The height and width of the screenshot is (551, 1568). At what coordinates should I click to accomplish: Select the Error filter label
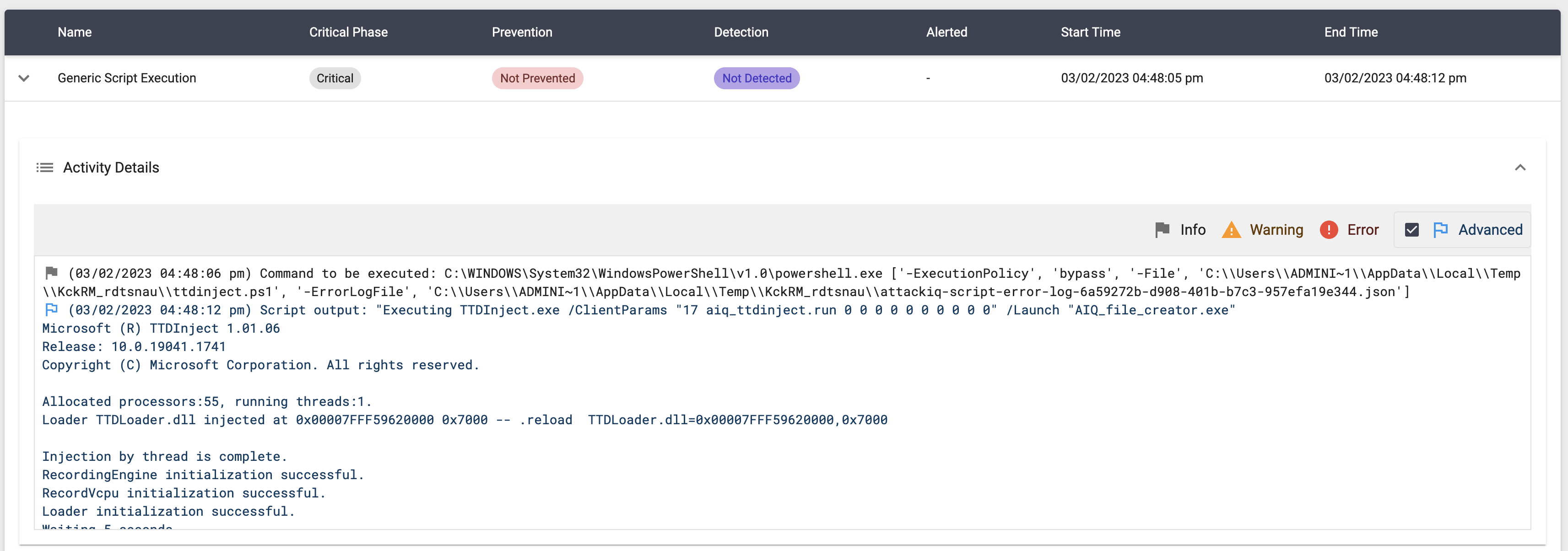click(1362, 230)
